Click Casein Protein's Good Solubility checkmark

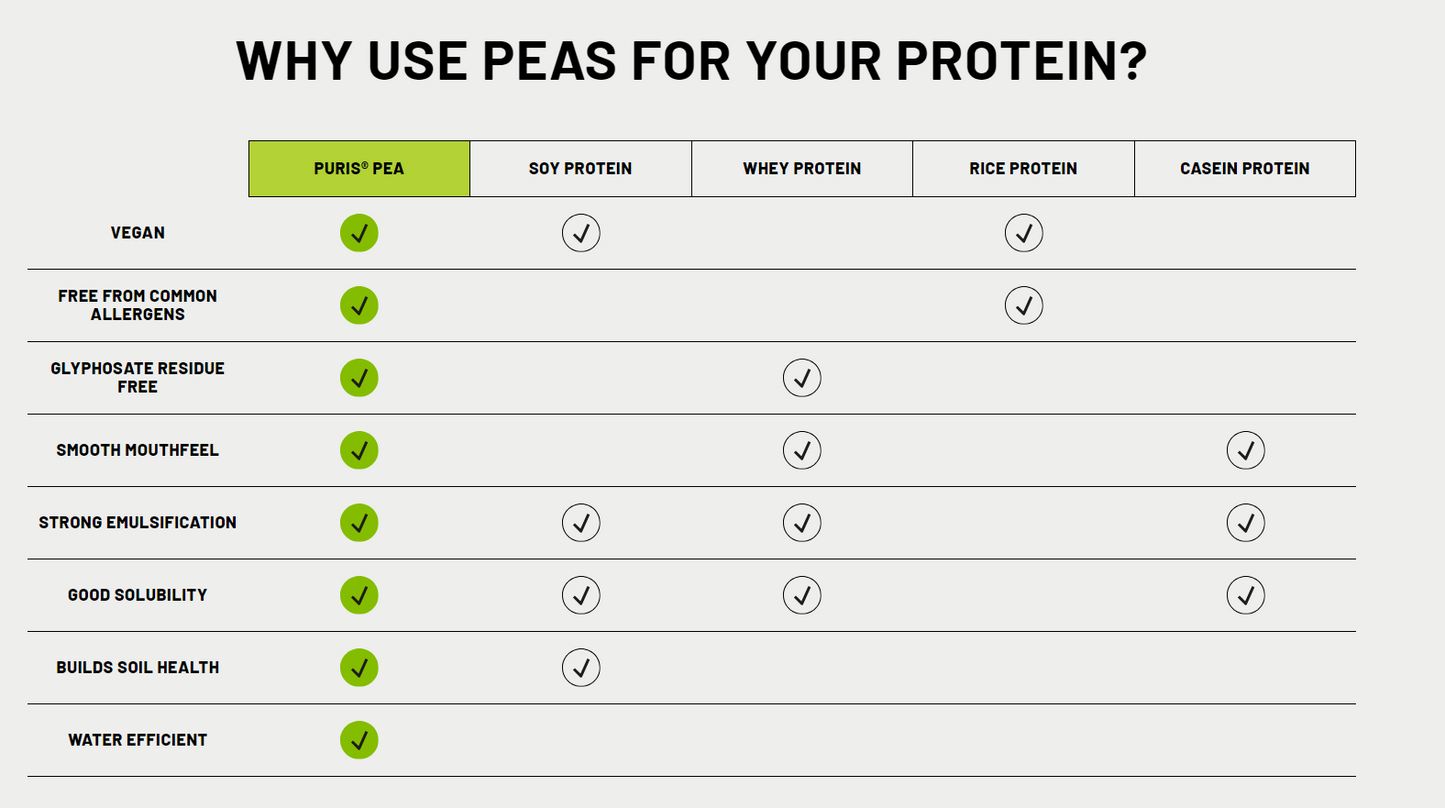click(x=1245, y=595)
